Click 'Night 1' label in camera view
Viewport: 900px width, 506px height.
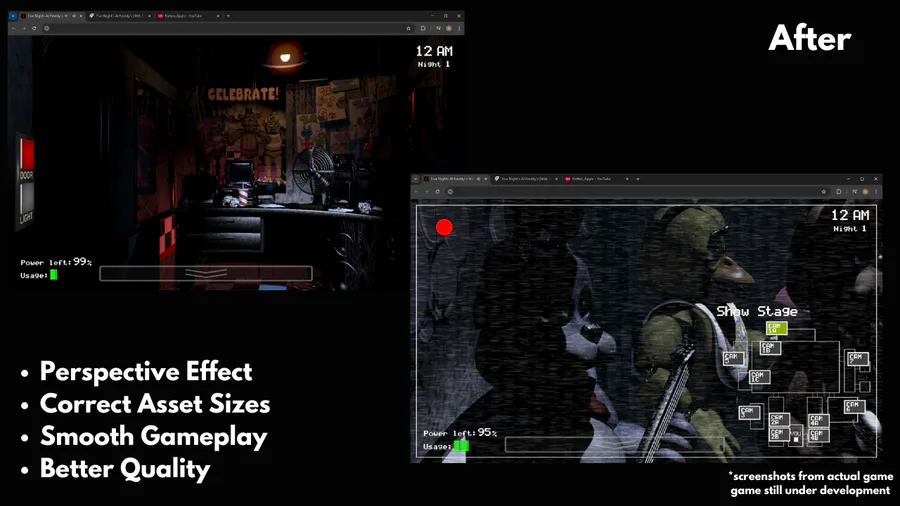point(850,229)
